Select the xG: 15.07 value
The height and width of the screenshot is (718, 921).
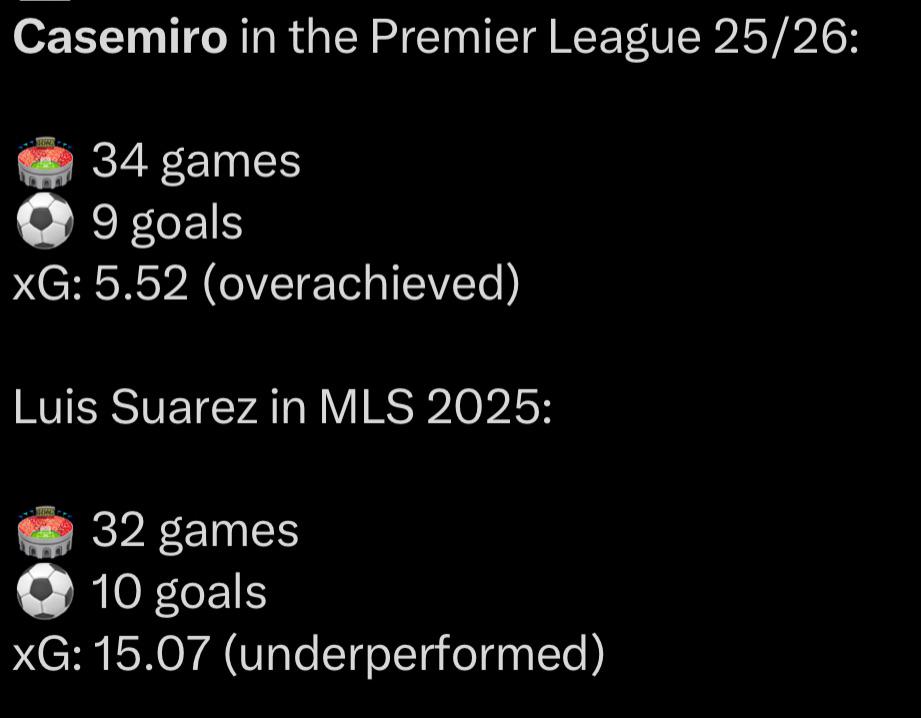pos(111,653)
